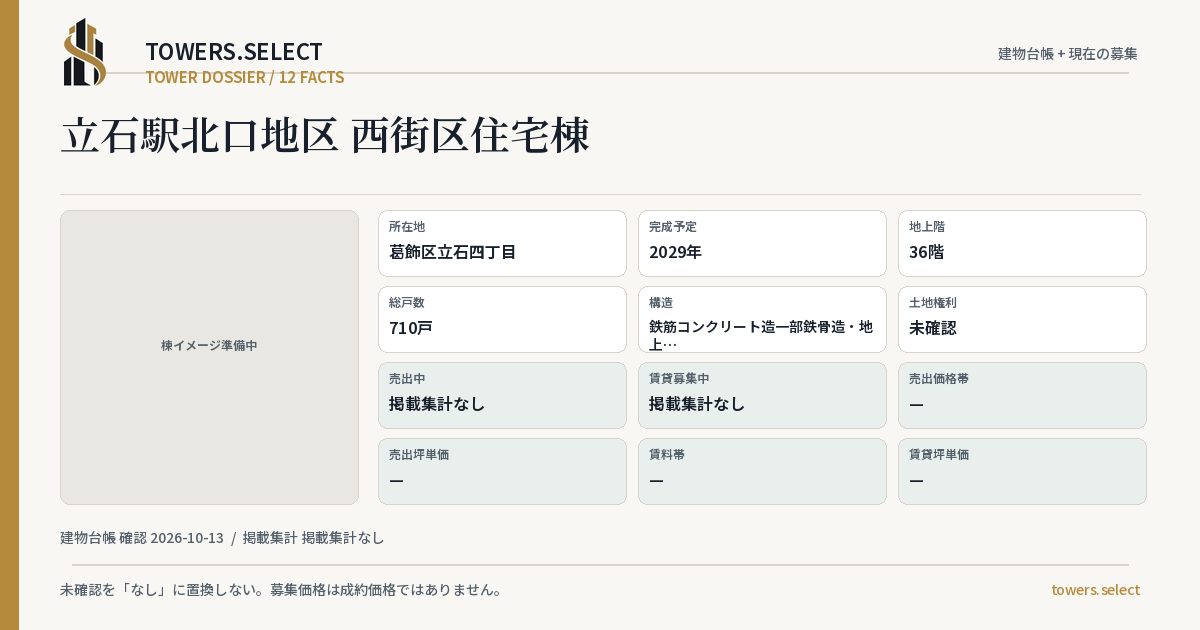The height and width of the screenshot is (630, 1200).
Task: Select the 完成予定 card showing 2029年
Action: (x=762, y=243)
